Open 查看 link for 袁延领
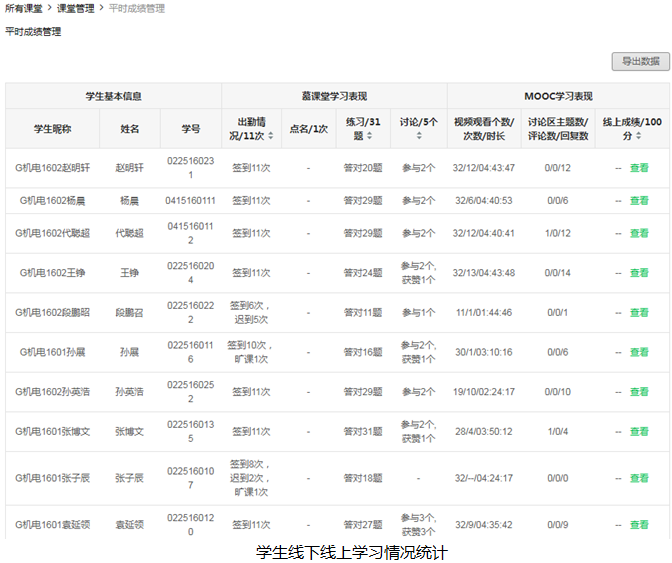672x563 pixels. tap(639, 524)
